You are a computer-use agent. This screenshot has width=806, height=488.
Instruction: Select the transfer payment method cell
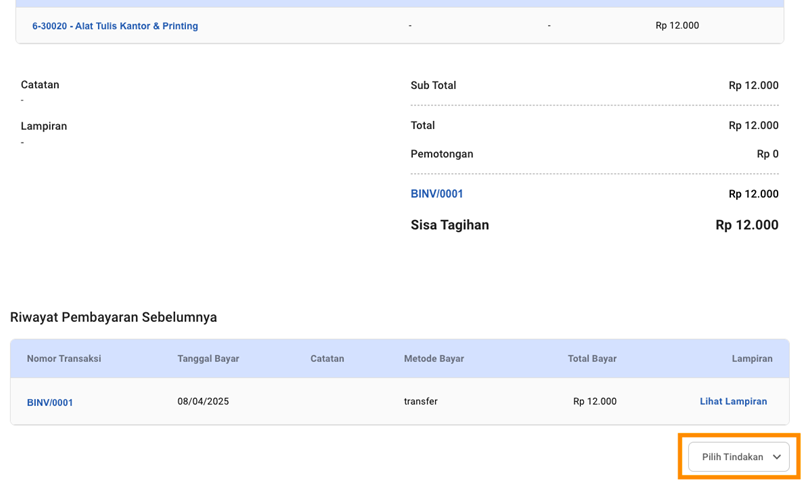coord(421,401)
